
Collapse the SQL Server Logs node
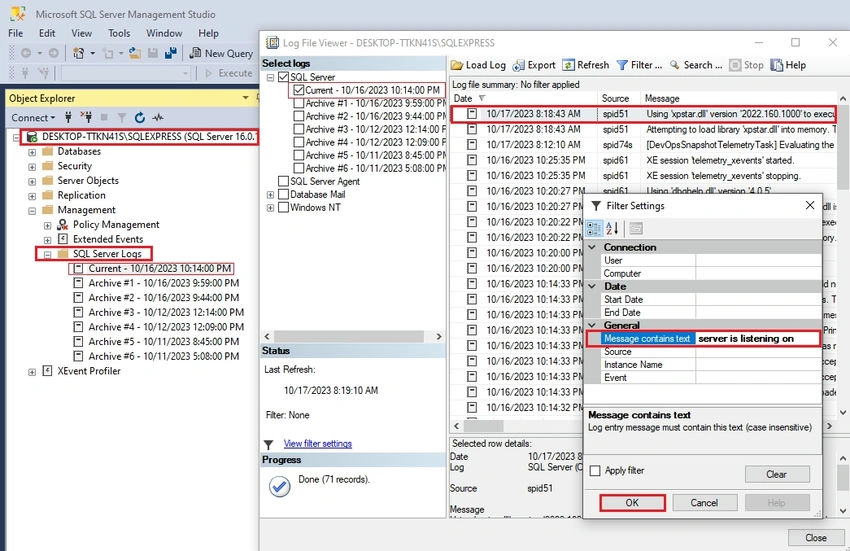(48, 254)
